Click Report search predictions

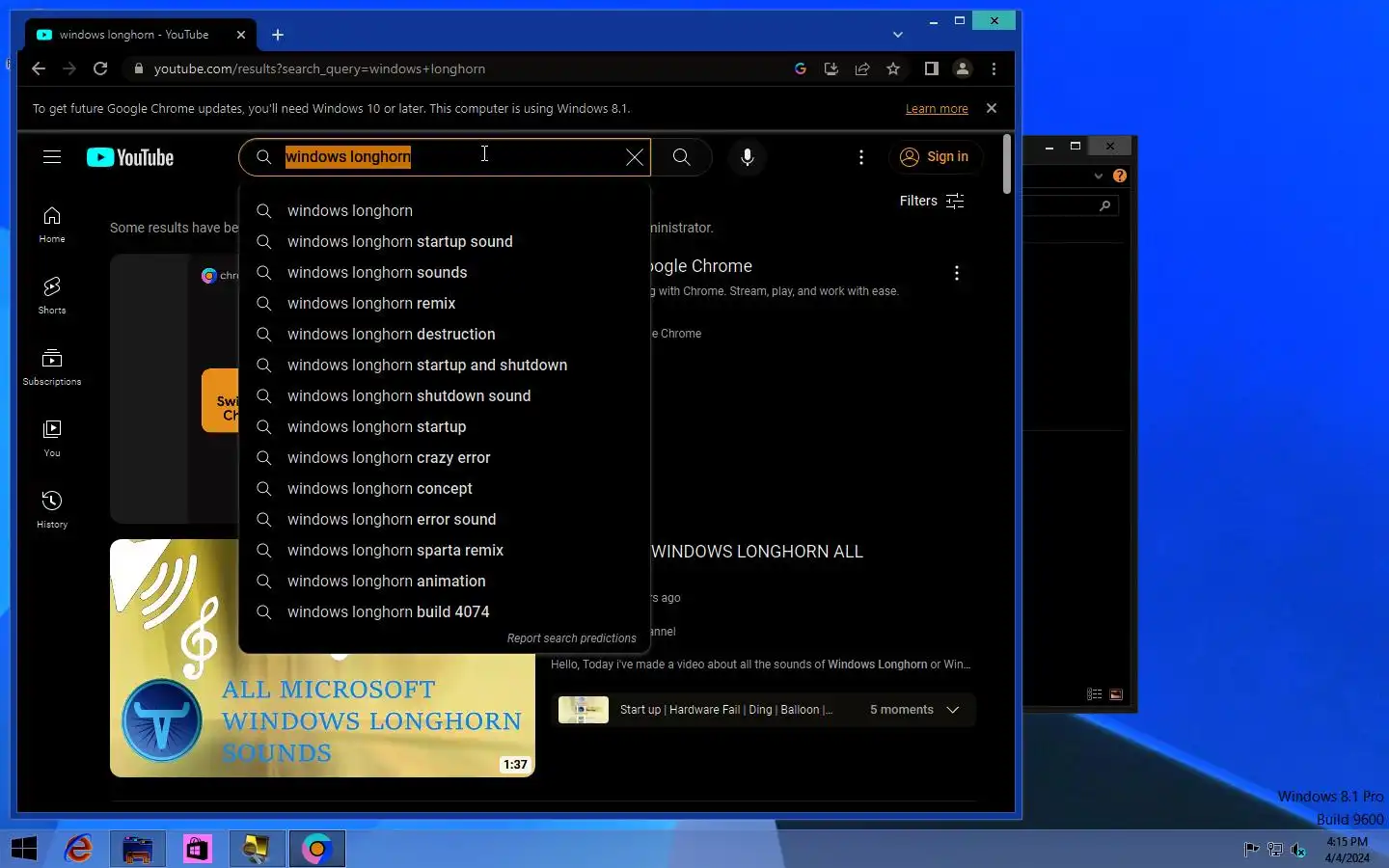572,638
